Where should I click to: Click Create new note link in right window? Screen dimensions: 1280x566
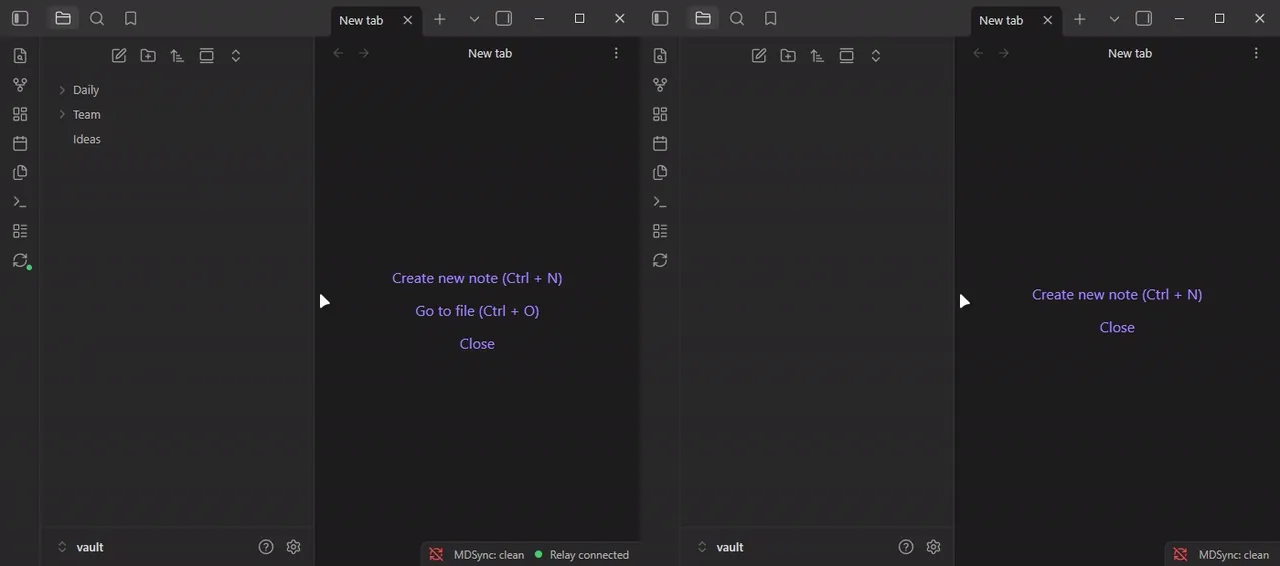[x=1117, y=295]
